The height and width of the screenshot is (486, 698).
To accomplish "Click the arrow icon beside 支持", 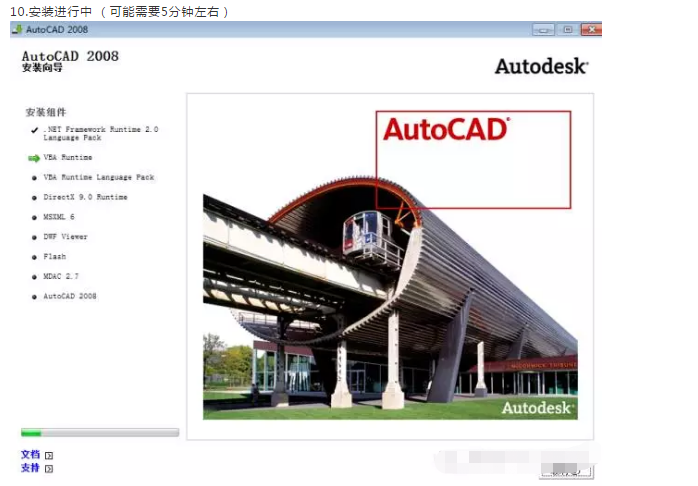I will (x=49, y=469).
